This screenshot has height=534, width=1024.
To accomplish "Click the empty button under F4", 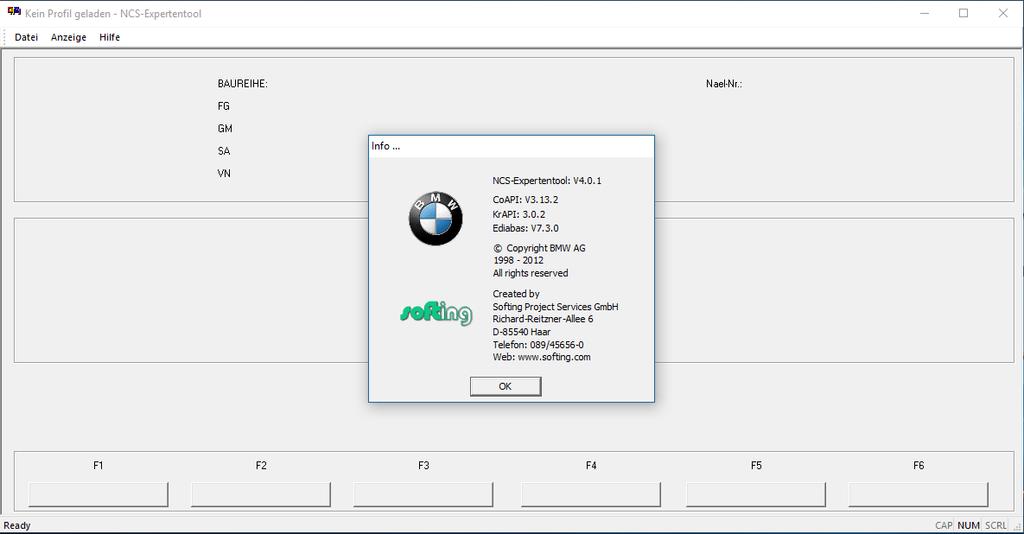I will [591, 495].
